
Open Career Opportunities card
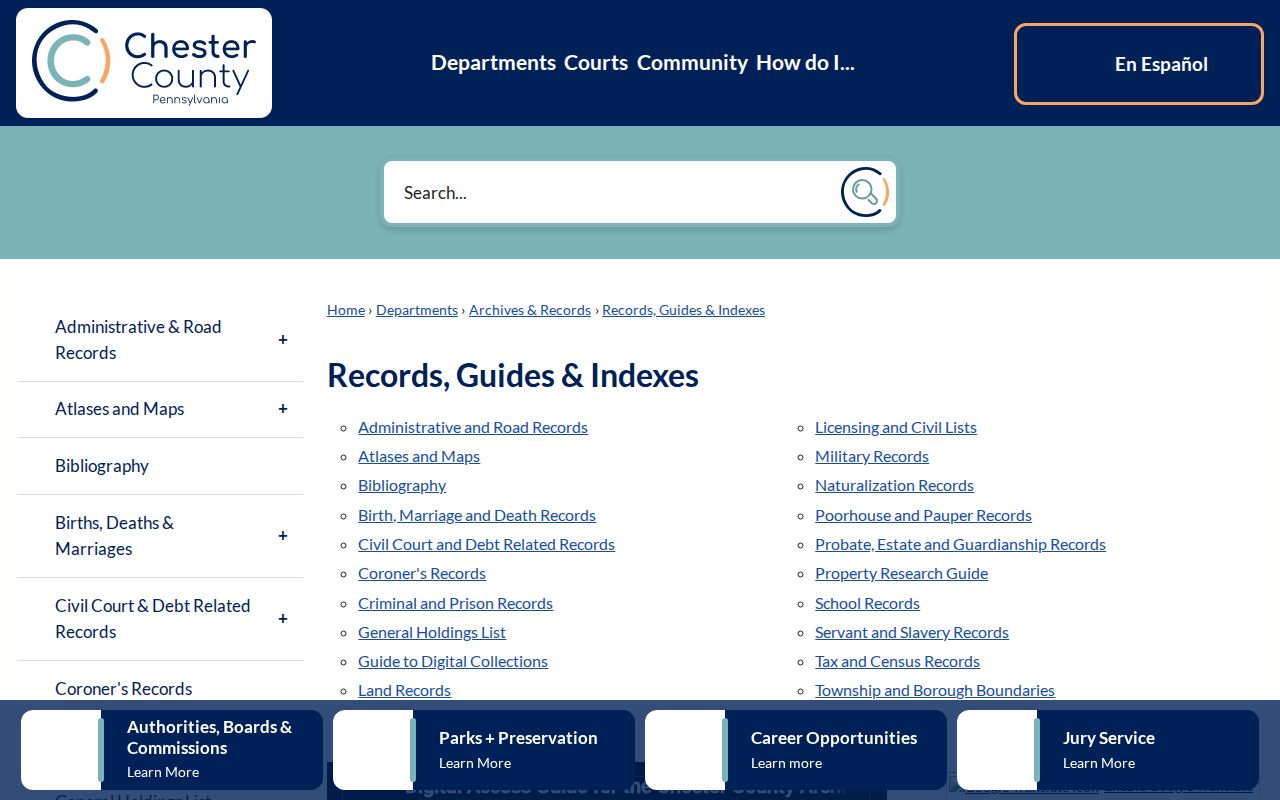point(796,750)
